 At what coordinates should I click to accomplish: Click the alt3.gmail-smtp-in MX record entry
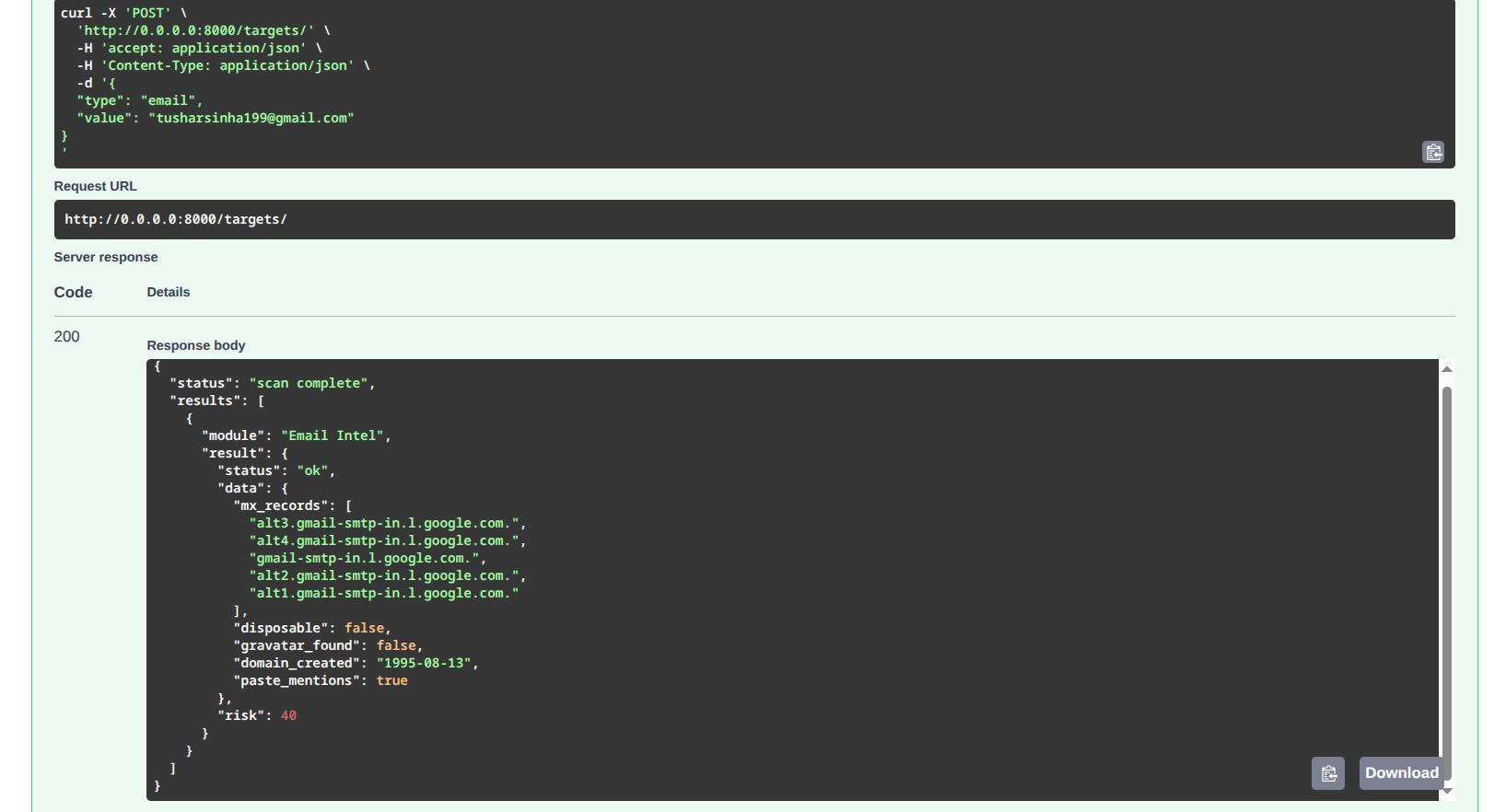pos(384,523)
